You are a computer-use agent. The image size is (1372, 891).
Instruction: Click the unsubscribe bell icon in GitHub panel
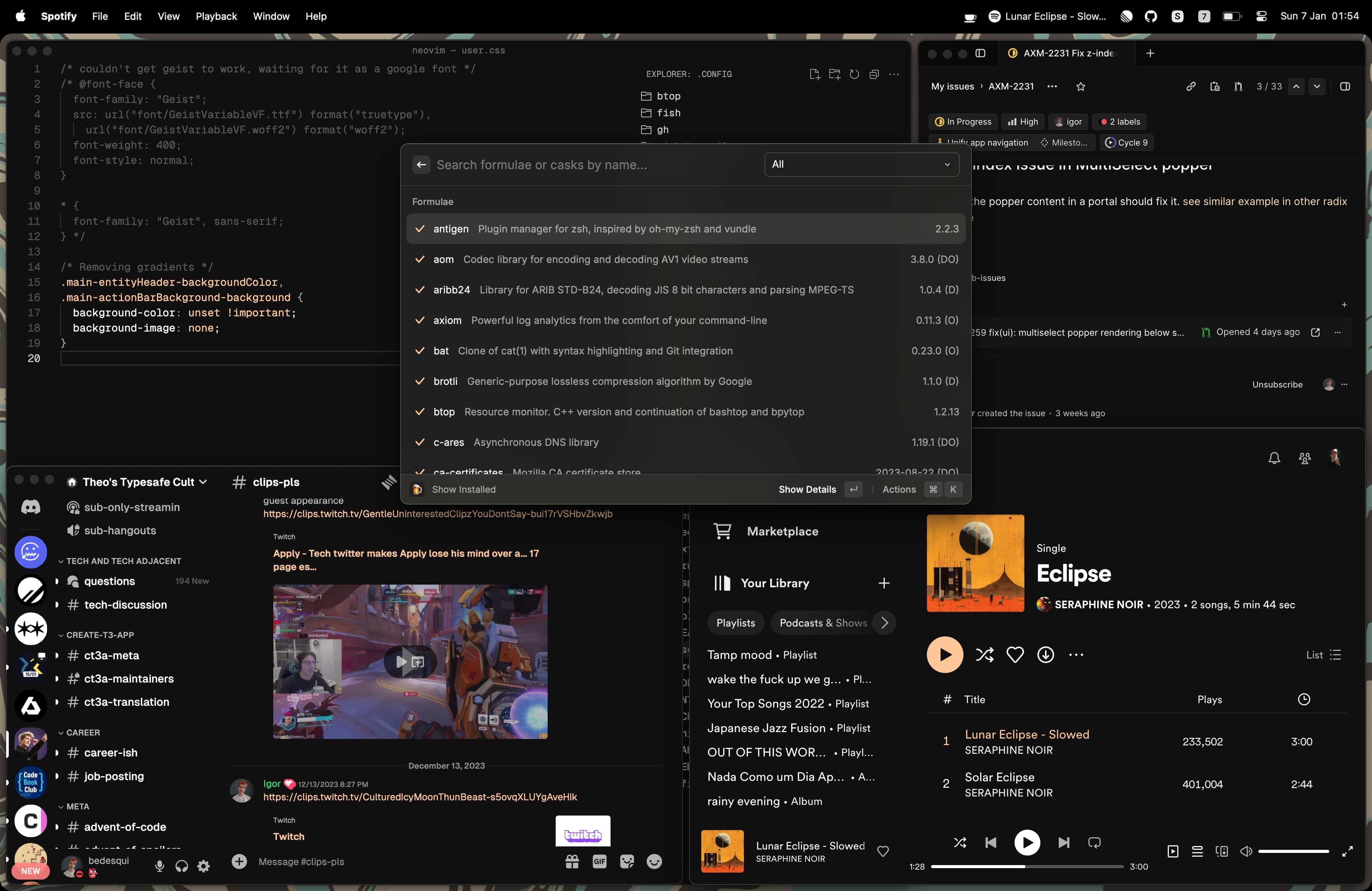(1273, 458)
